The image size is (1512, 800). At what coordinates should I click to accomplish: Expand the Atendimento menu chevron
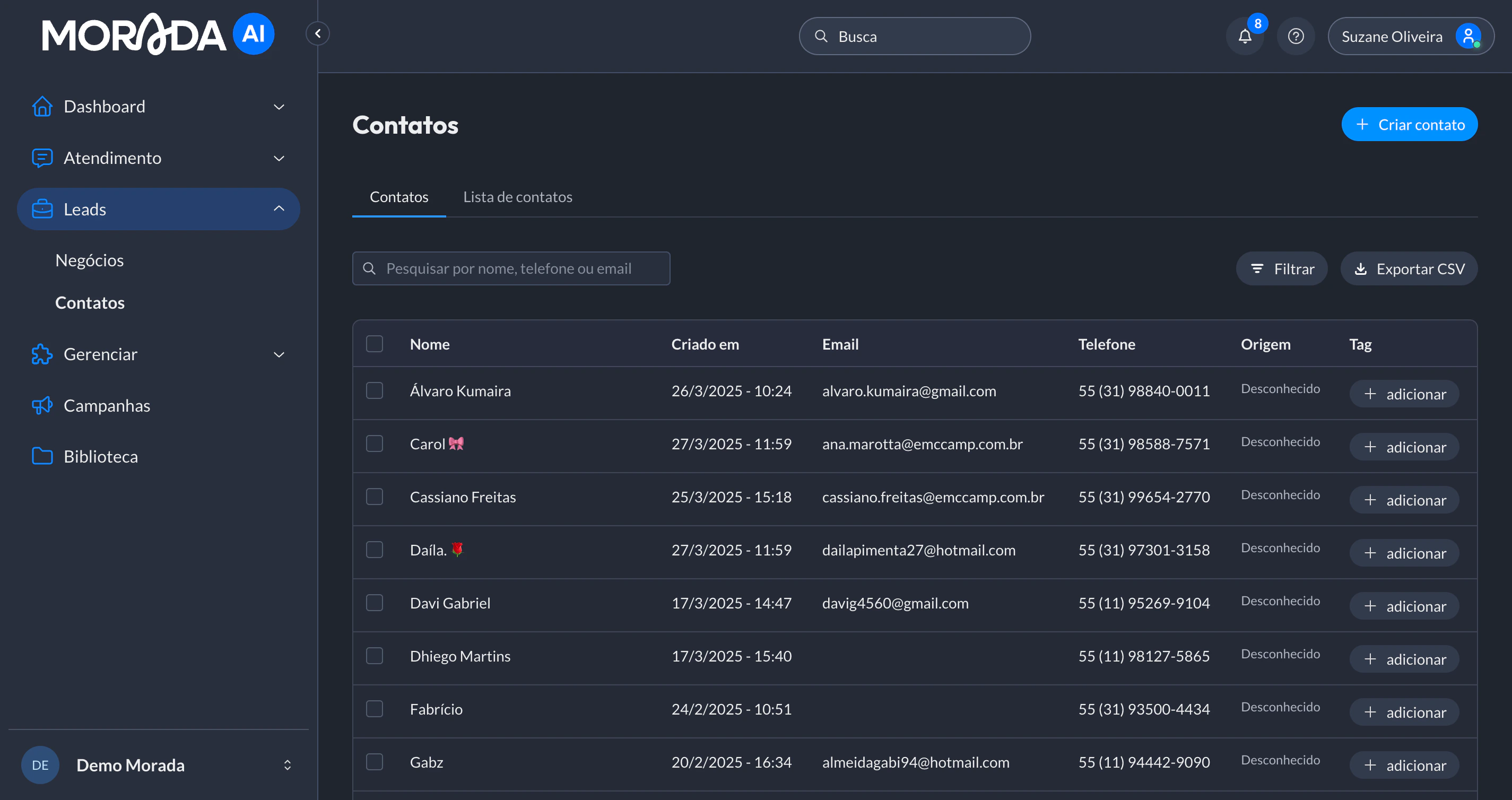coord(279,158)
